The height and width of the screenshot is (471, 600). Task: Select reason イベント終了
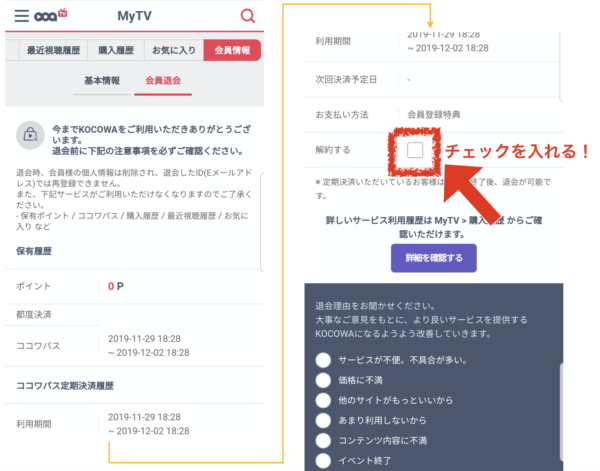(x=323, y=461)
